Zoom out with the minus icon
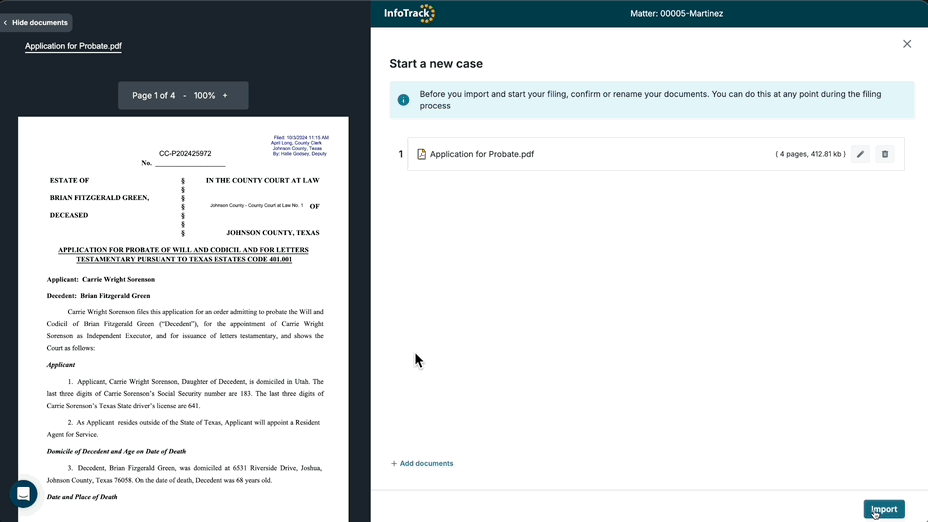This screenshot has height=522, width=928. pyautogui.click(x=184, y=96)
